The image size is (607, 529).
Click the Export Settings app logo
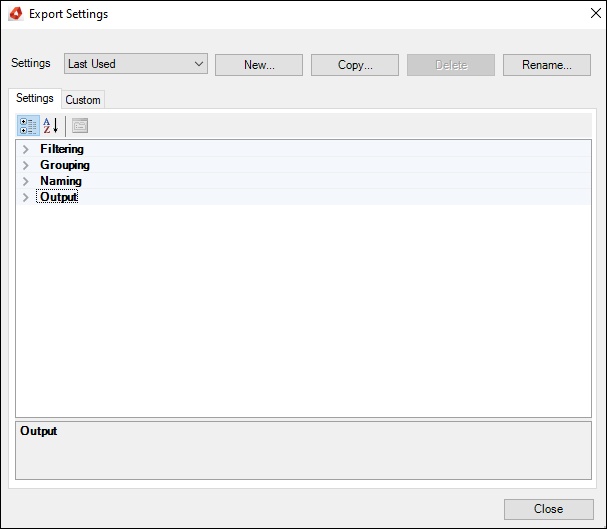[16, 14]
